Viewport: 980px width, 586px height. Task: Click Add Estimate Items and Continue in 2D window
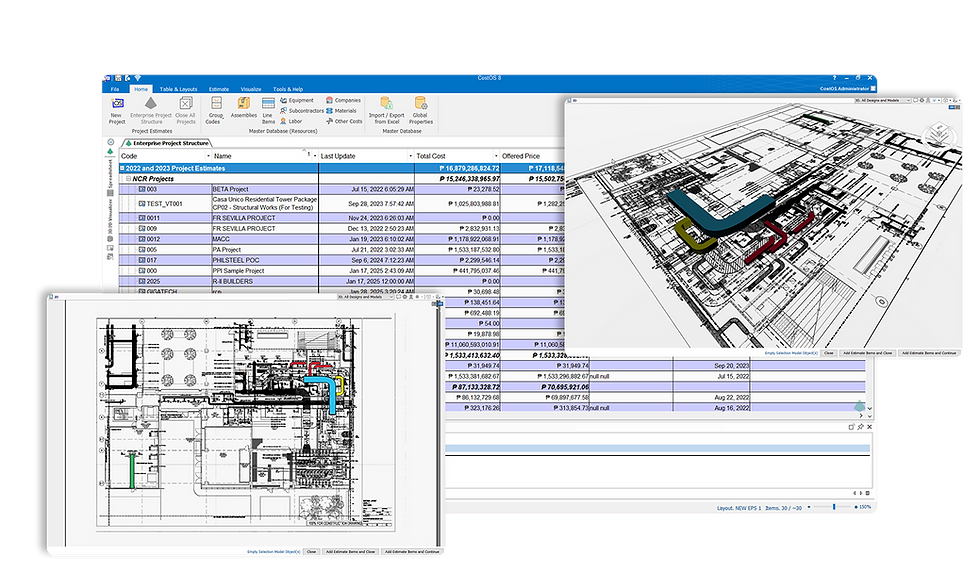coord(412,552)
